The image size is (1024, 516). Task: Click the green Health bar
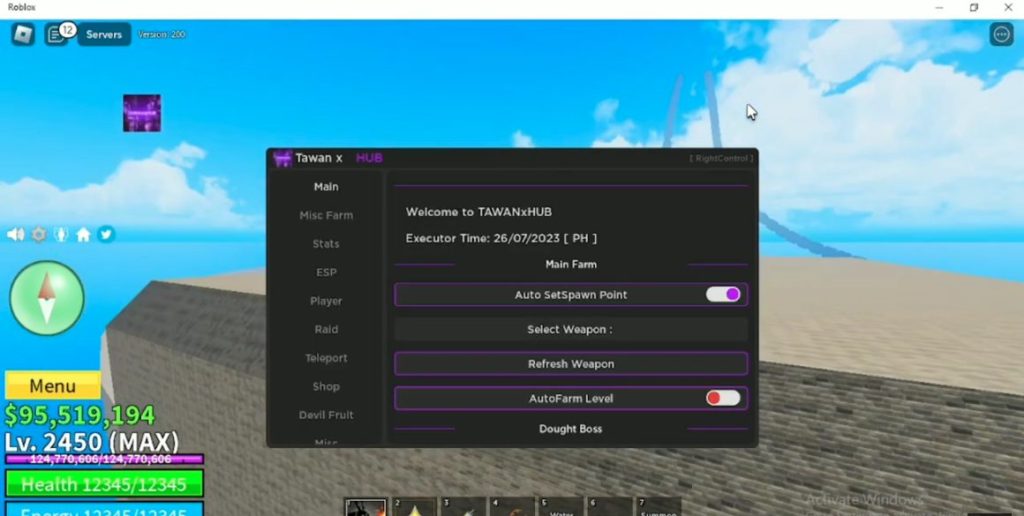[x=104, y=484]
